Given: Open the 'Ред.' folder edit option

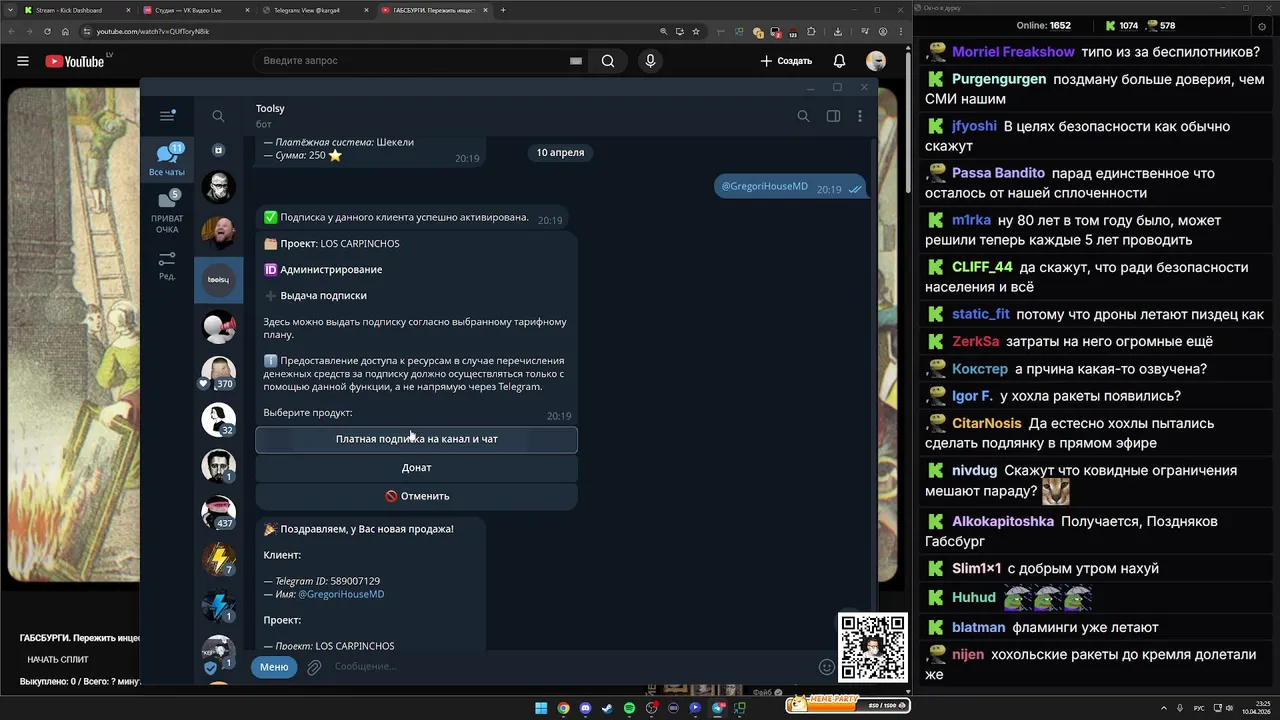Looking at the screenshot, I should [x=167, y=265].
